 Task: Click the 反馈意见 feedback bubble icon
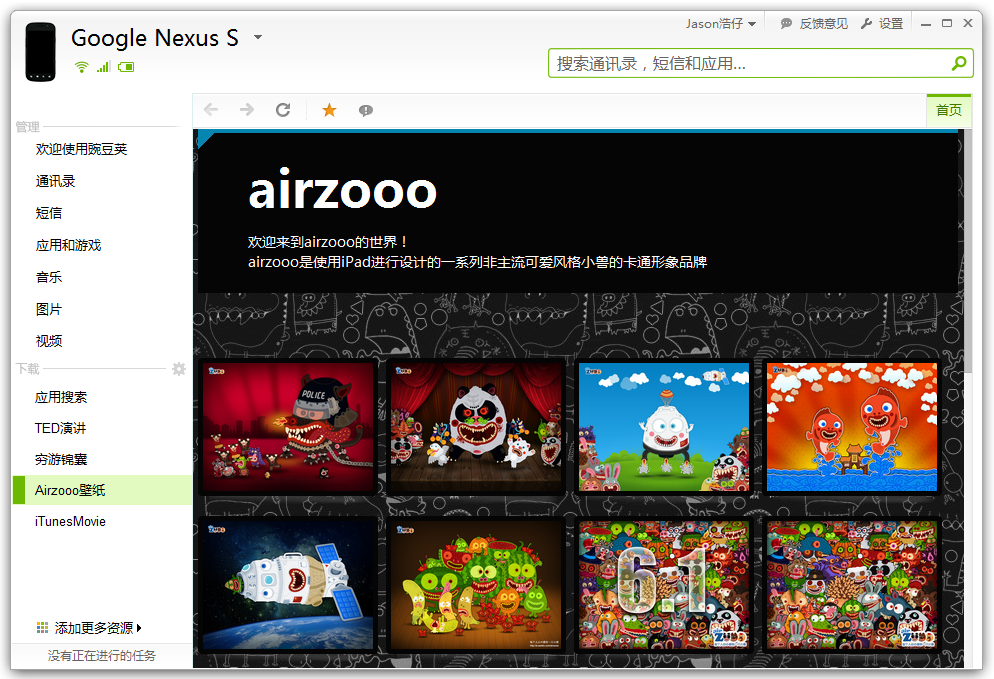coord(786,23)
